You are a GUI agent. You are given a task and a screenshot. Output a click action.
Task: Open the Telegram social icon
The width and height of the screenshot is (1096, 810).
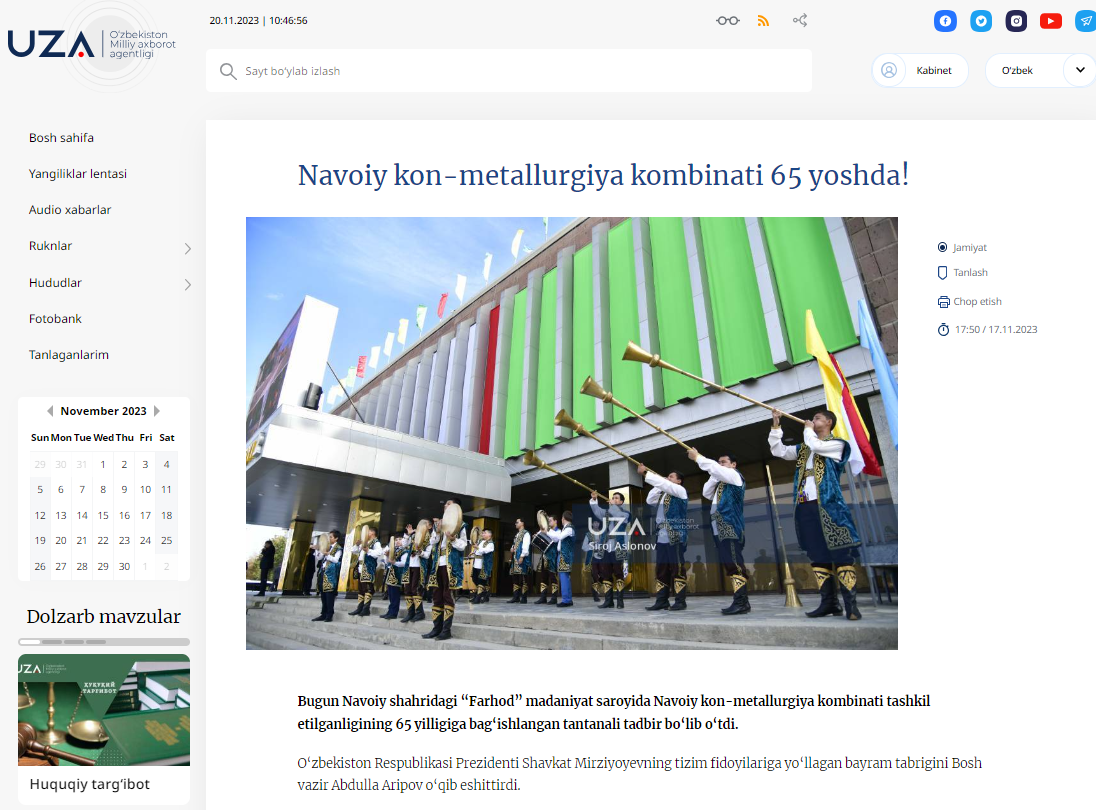click(x=1085, y=21)
